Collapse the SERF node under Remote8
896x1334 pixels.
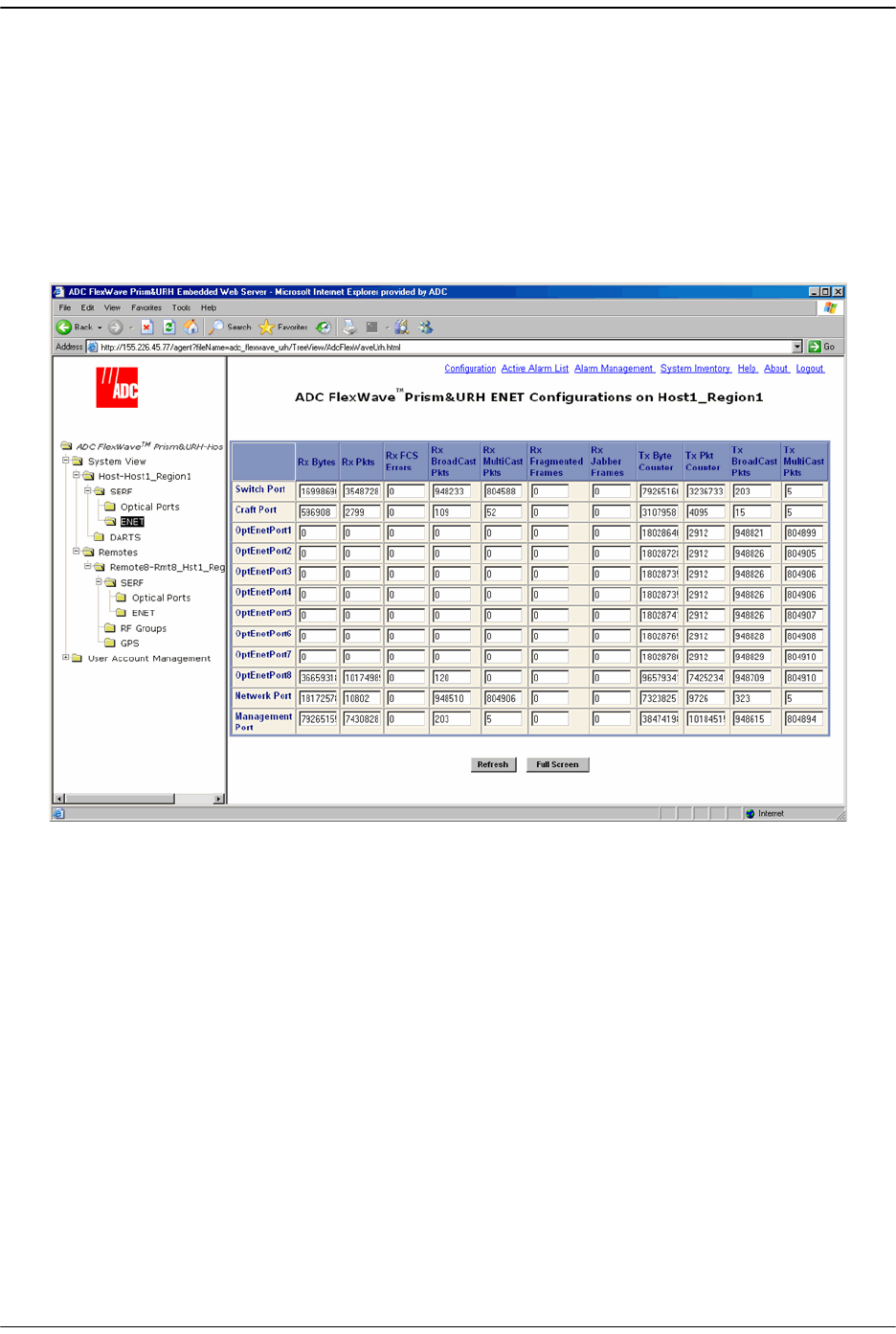tap(99, 582)
